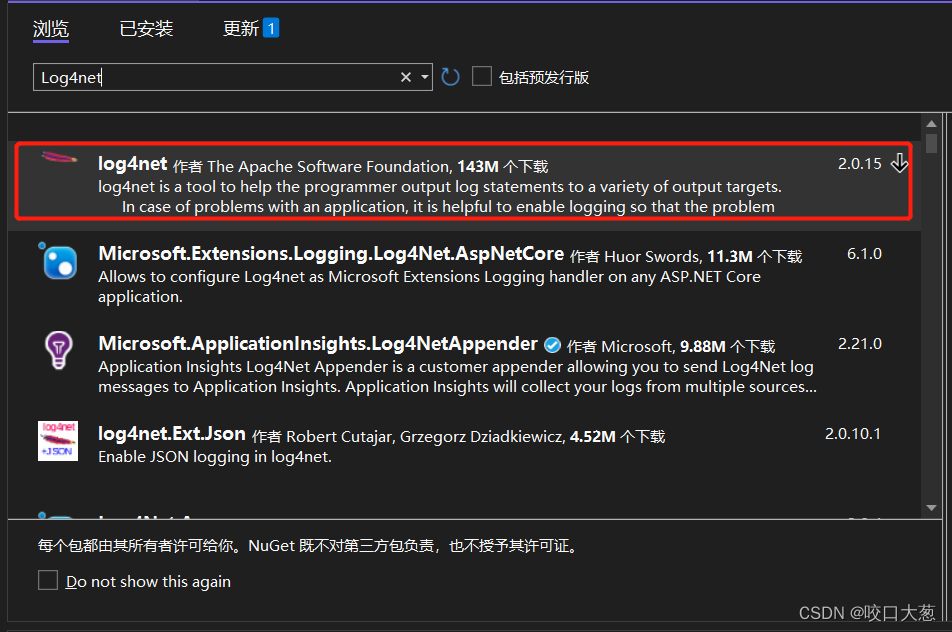Open the 更新 tab
This screenshot has height=632, width=952.
click(x=241, y=29)
